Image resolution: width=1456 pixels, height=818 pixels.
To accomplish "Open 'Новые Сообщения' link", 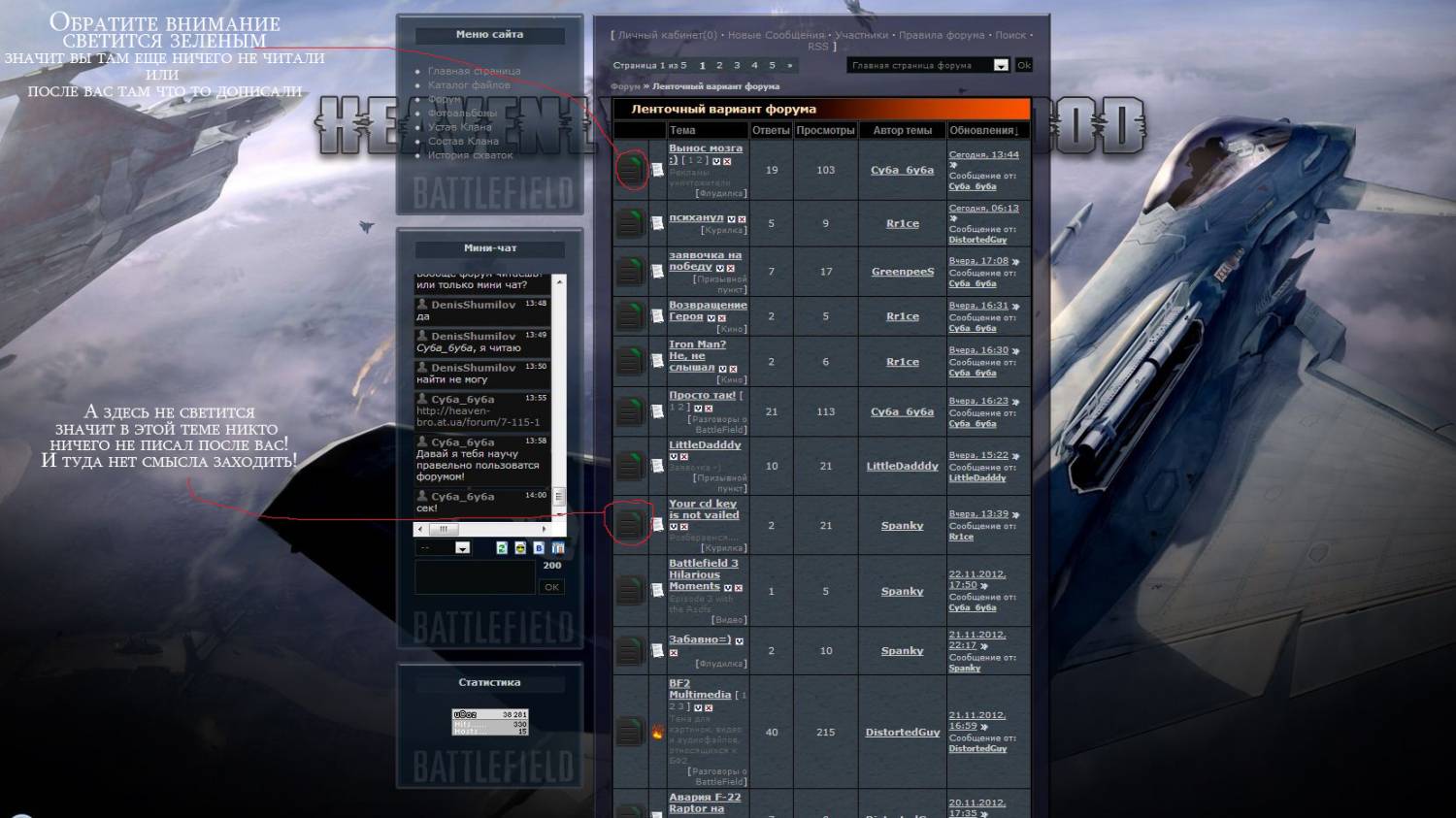I will pyautogui.click(x=776, y=35).
